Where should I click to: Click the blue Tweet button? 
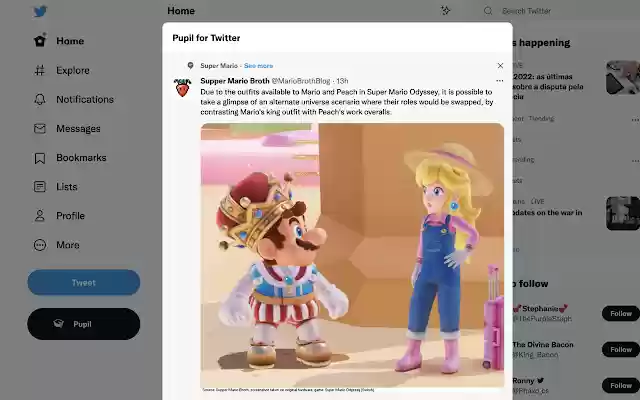84,282
